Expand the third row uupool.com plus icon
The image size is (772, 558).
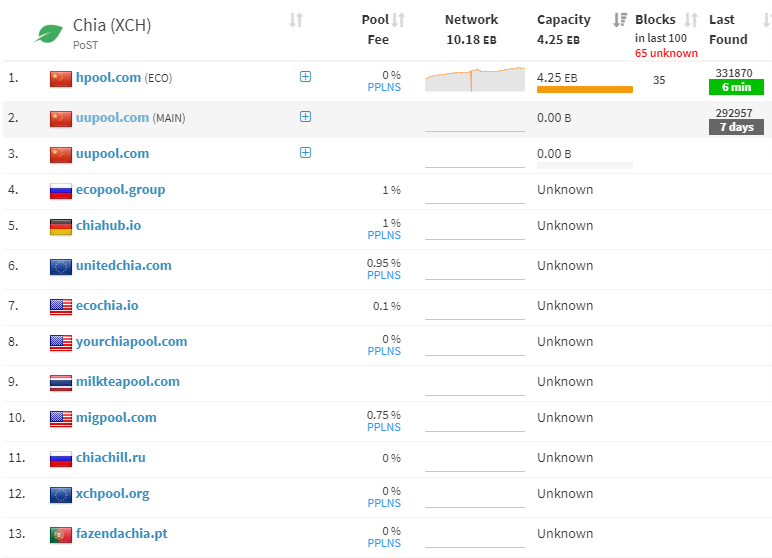coord(305,153)
